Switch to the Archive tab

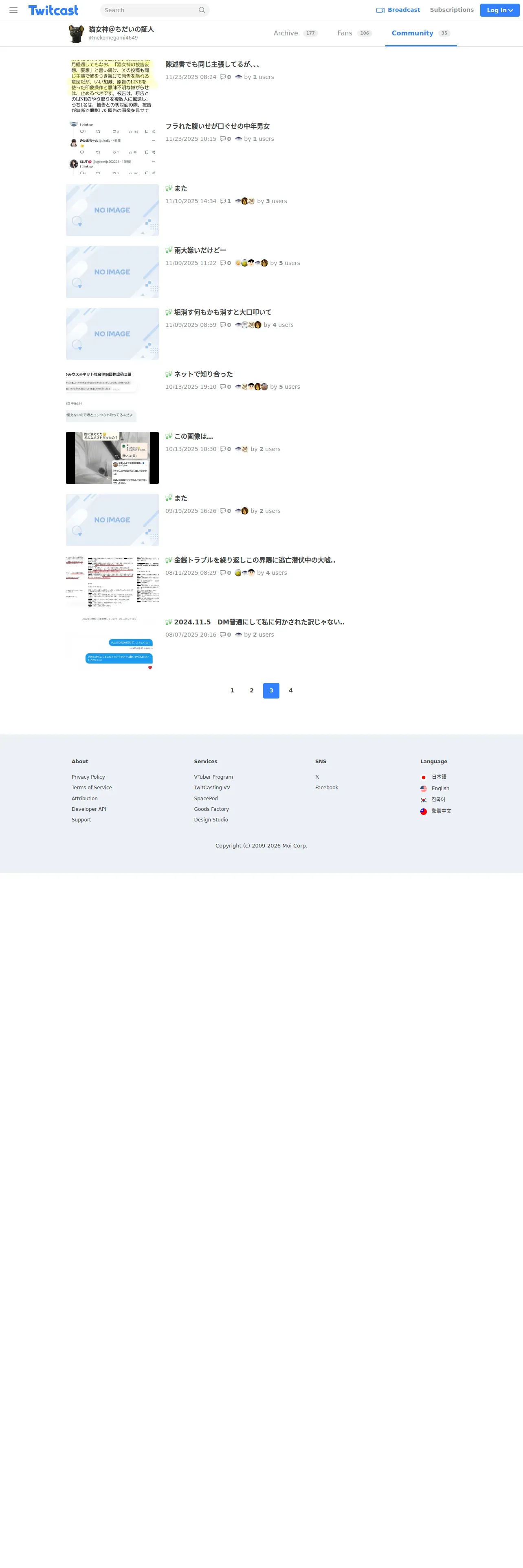point(295,33)
